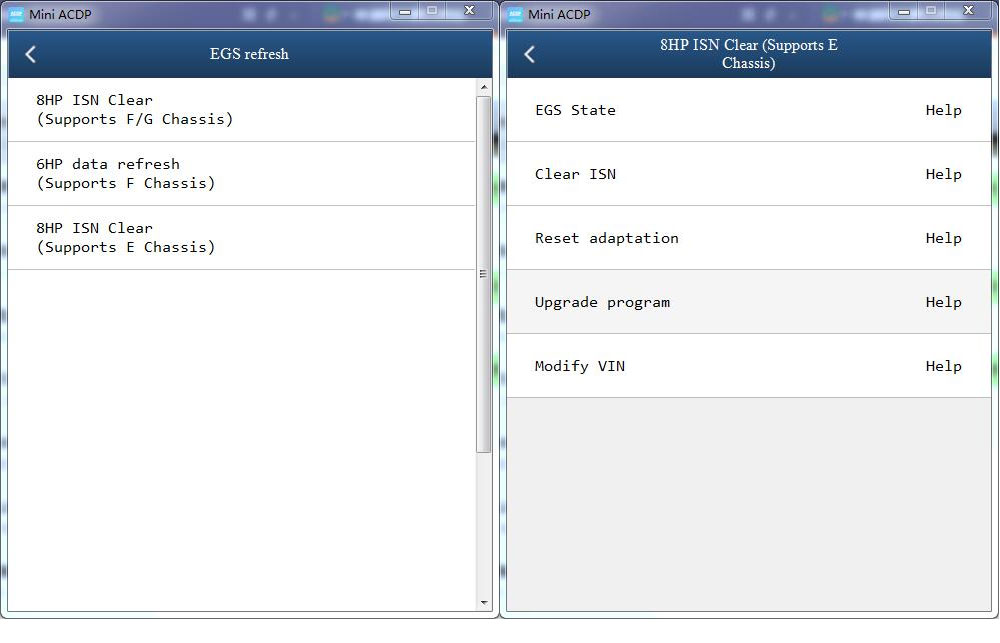Click Mini ACDP app icon in left window
Viewport: 1000px width, 643px height.
coord(16,14)
